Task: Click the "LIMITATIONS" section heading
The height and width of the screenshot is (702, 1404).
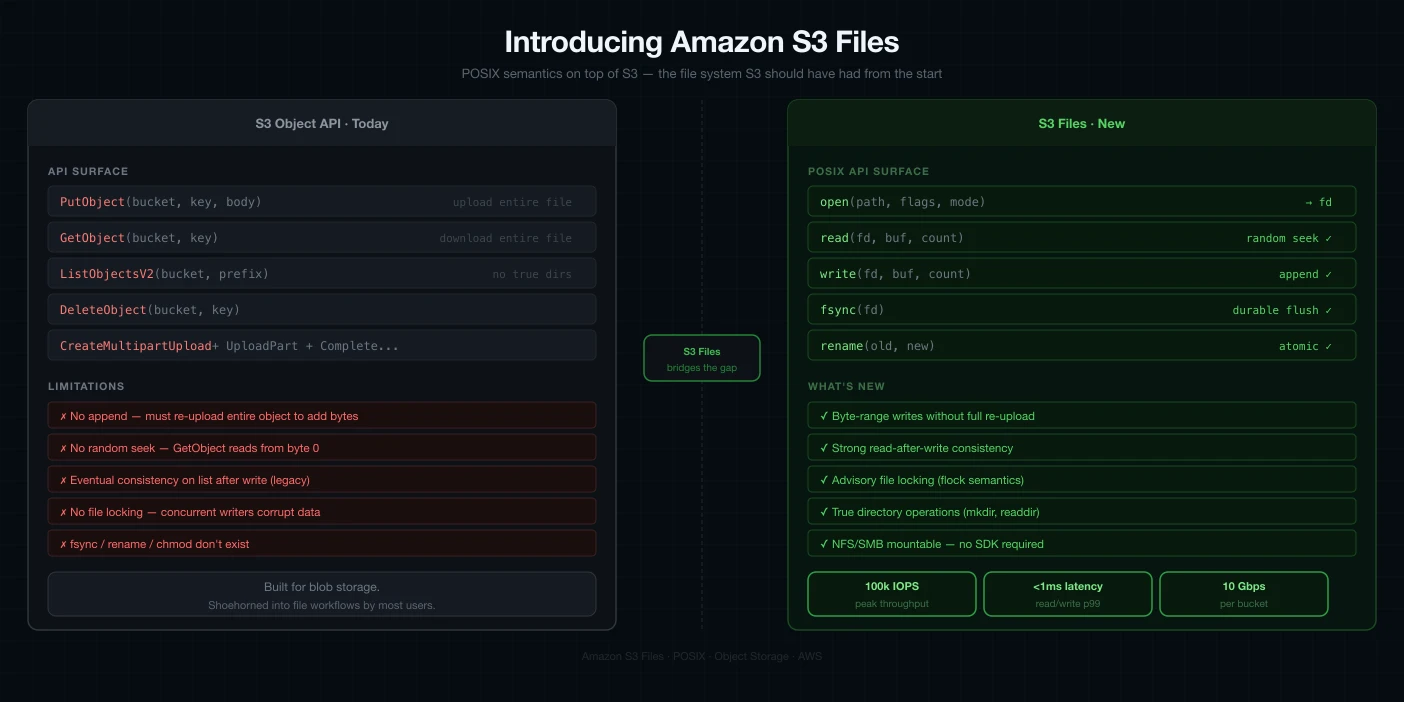Action: (86, 386)
